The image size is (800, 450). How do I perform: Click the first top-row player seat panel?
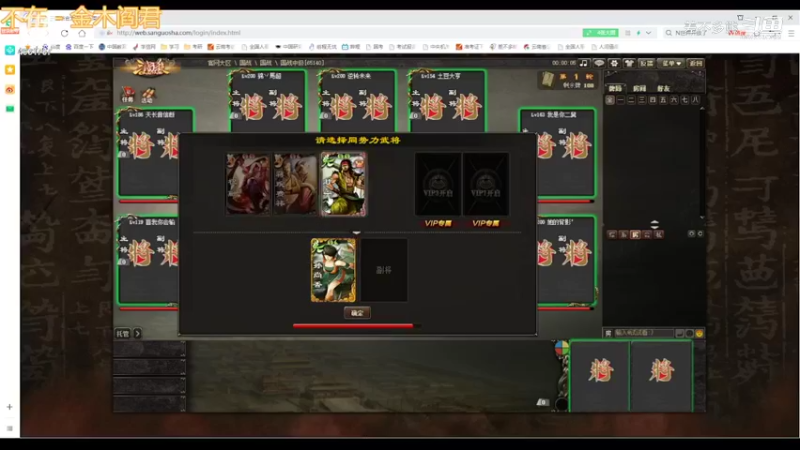[267, 101]
